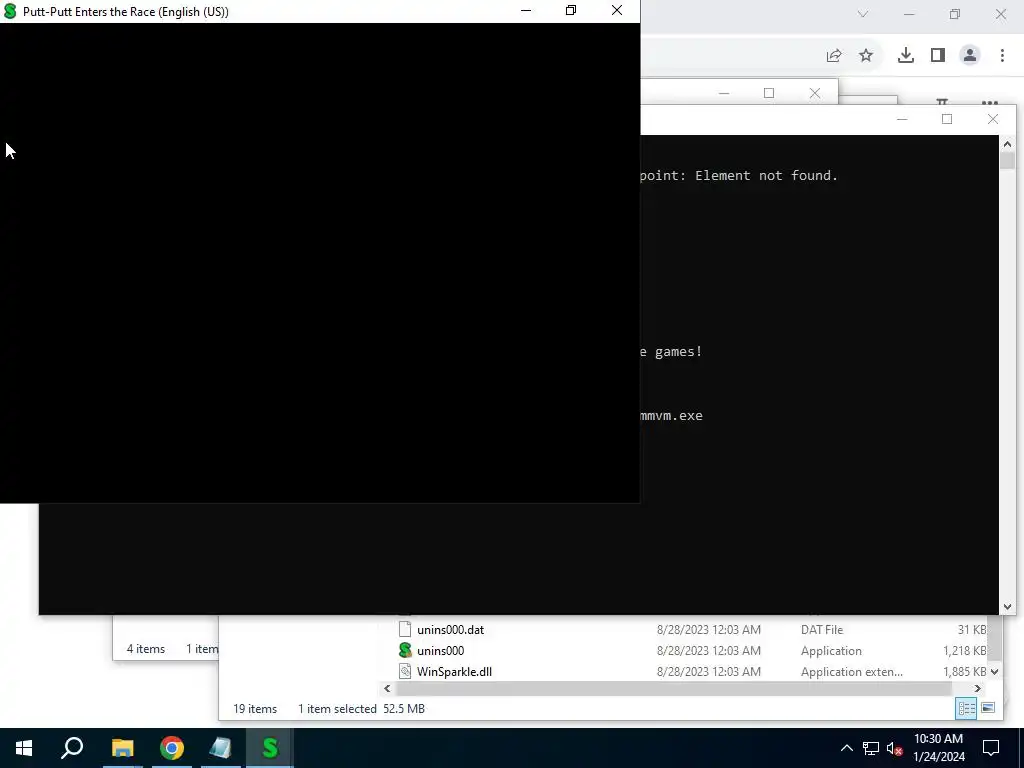Select the WinSparkle.dll file
Screen dimensions: 1024x768
455,671
